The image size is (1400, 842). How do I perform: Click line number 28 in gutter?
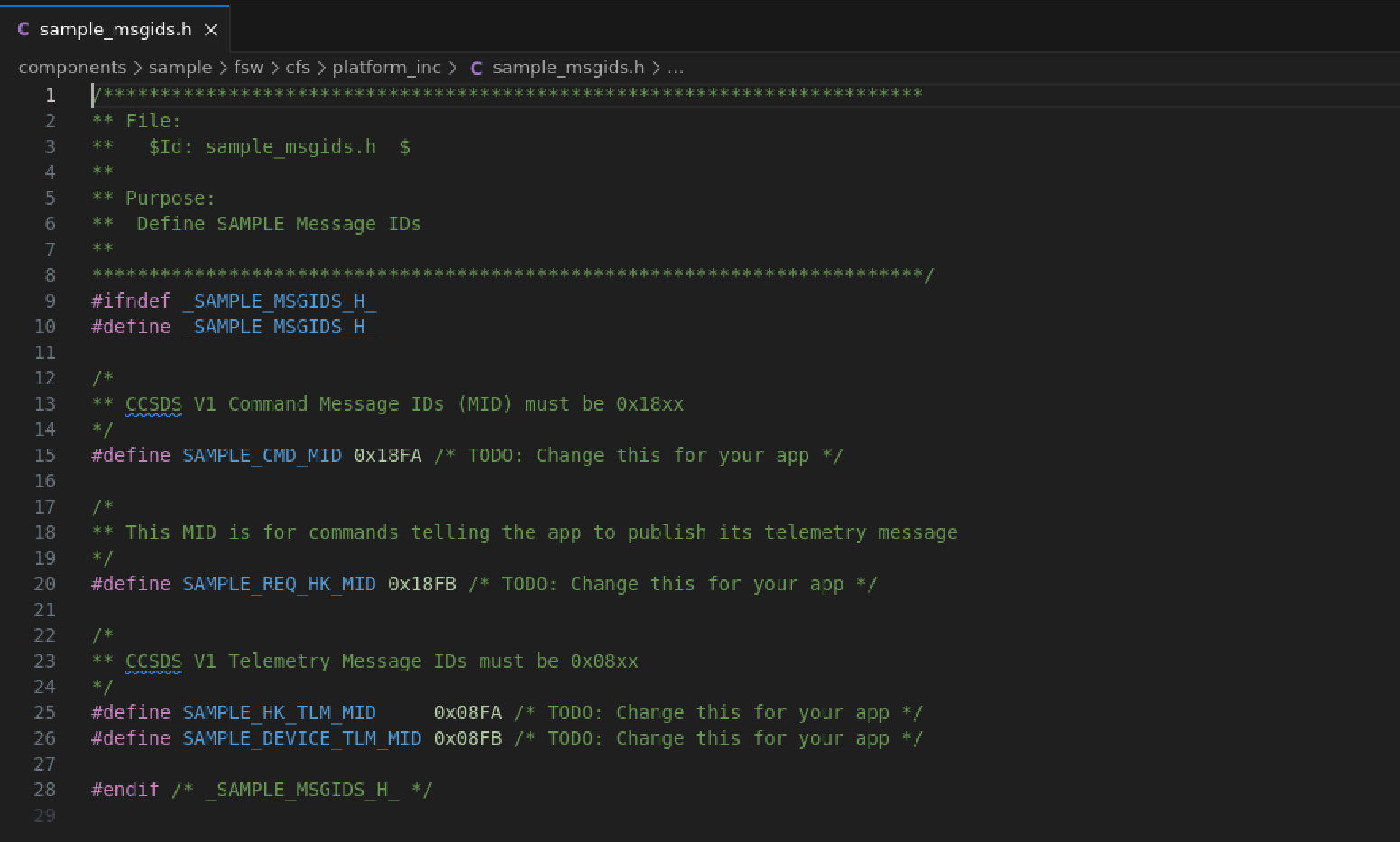click(x=45, y=790)
